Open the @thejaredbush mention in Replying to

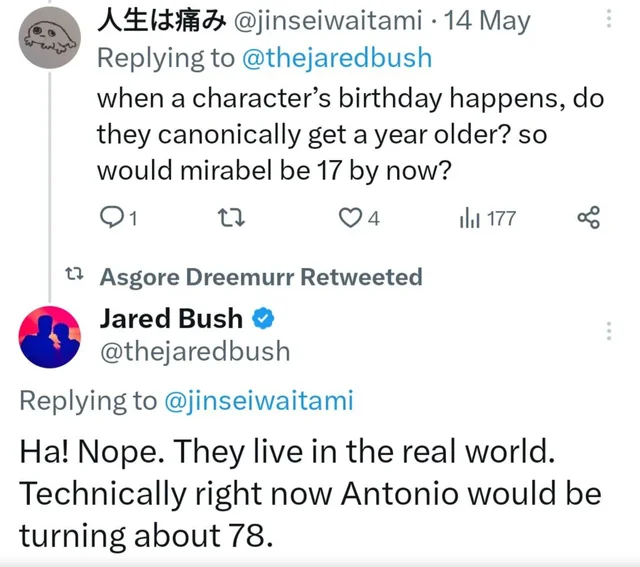[340, 57]
